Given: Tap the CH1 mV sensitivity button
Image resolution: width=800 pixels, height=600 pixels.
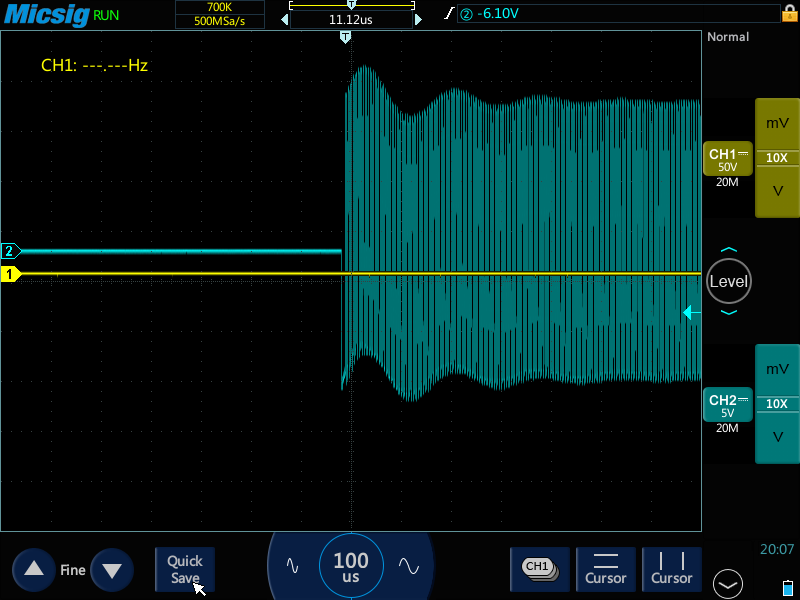Looking at the screenshot, I should tap(777, 123).
